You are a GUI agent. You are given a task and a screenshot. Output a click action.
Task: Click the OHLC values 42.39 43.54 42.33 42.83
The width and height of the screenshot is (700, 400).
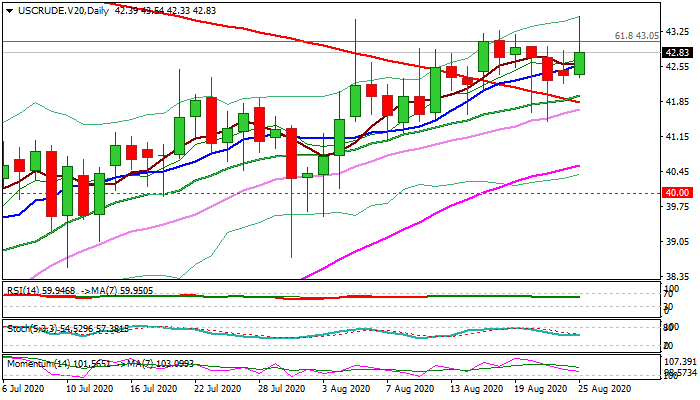pos(165,11)
